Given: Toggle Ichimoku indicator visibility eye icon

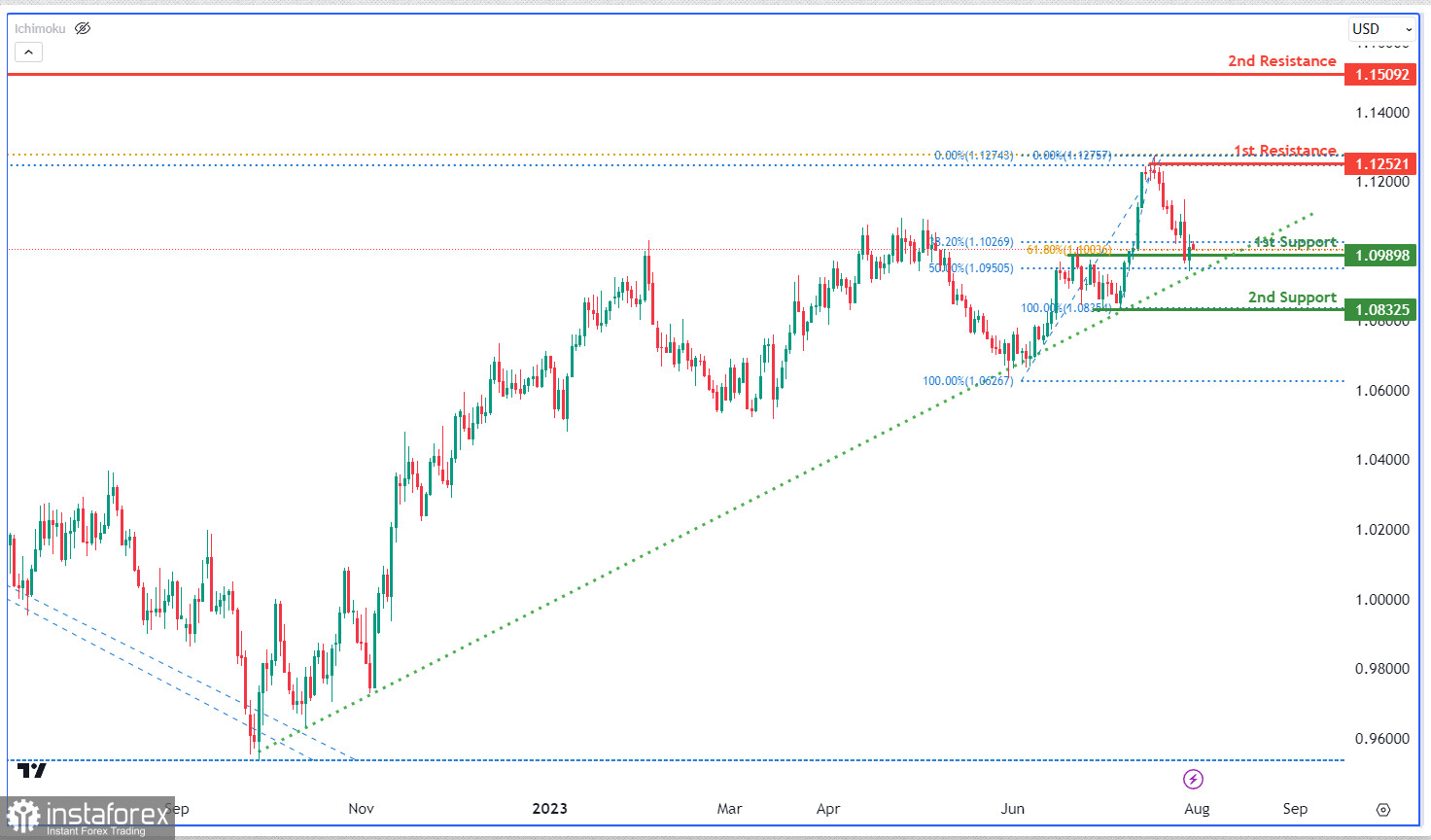Looking at the screenshot, I should (x=83, y=28).
